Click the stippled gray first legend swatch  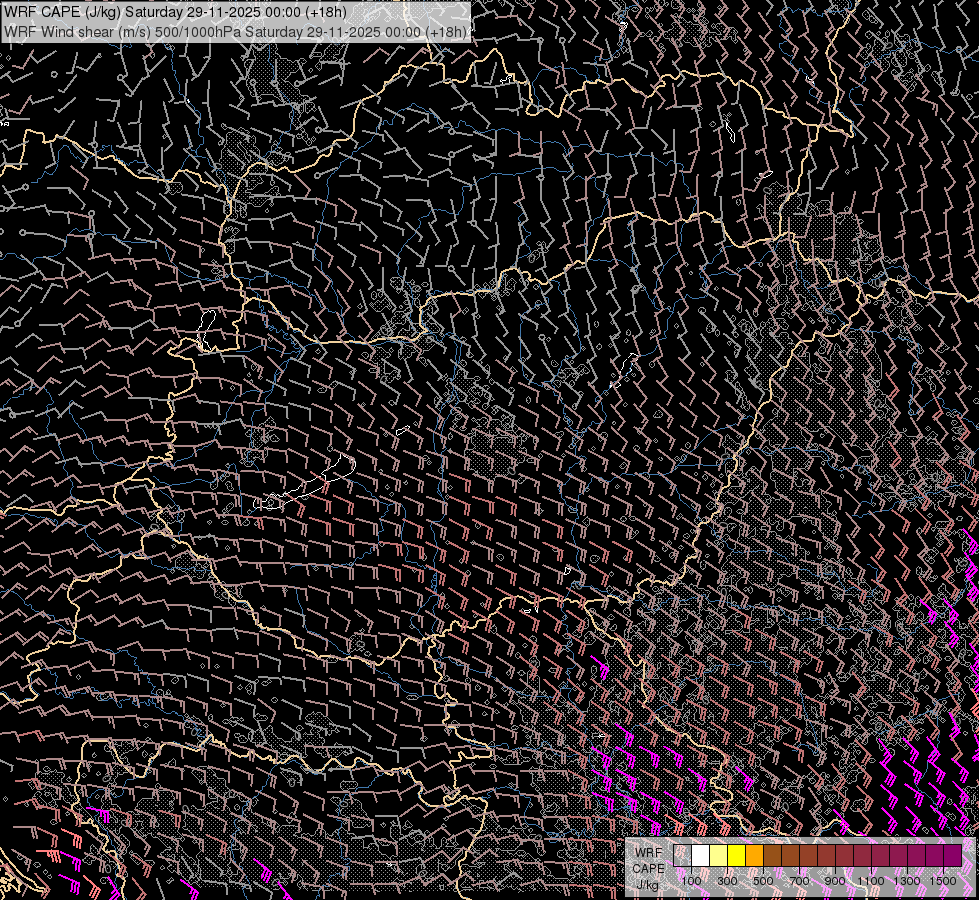point(682,856)
